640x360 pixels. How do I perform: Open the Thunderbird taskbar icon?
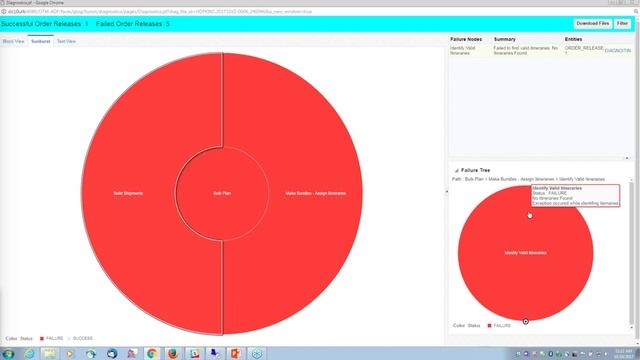[x=112, y=353]
